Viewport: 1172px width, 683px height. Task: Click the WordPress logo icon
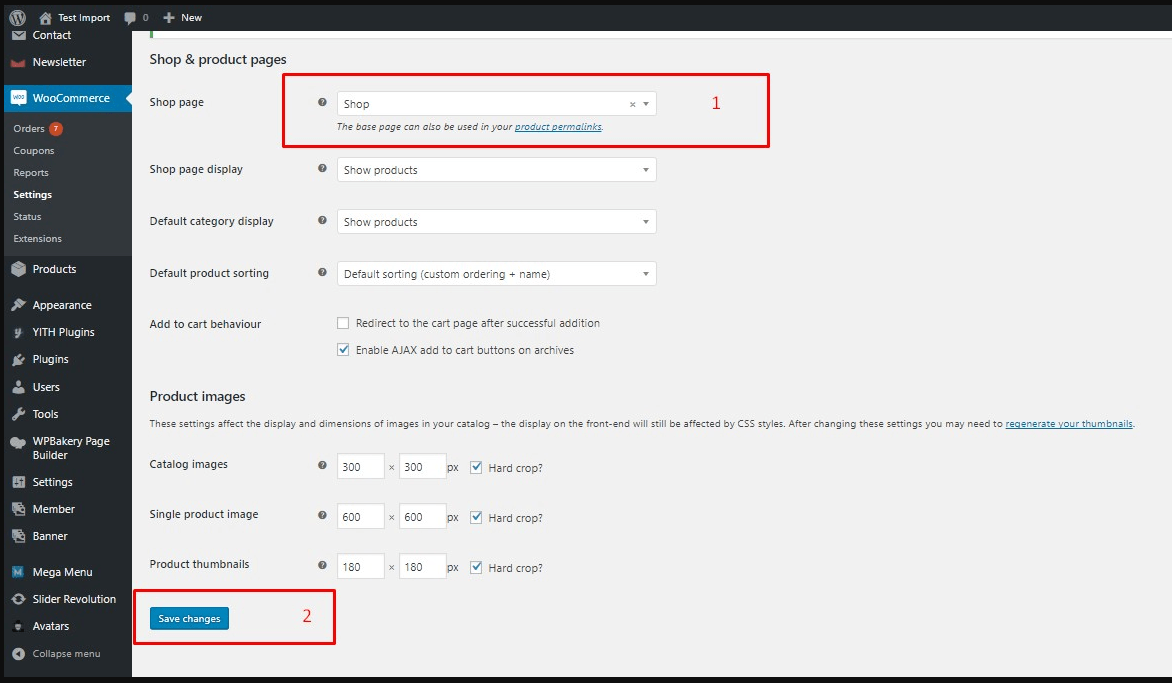tap(17, 17)
